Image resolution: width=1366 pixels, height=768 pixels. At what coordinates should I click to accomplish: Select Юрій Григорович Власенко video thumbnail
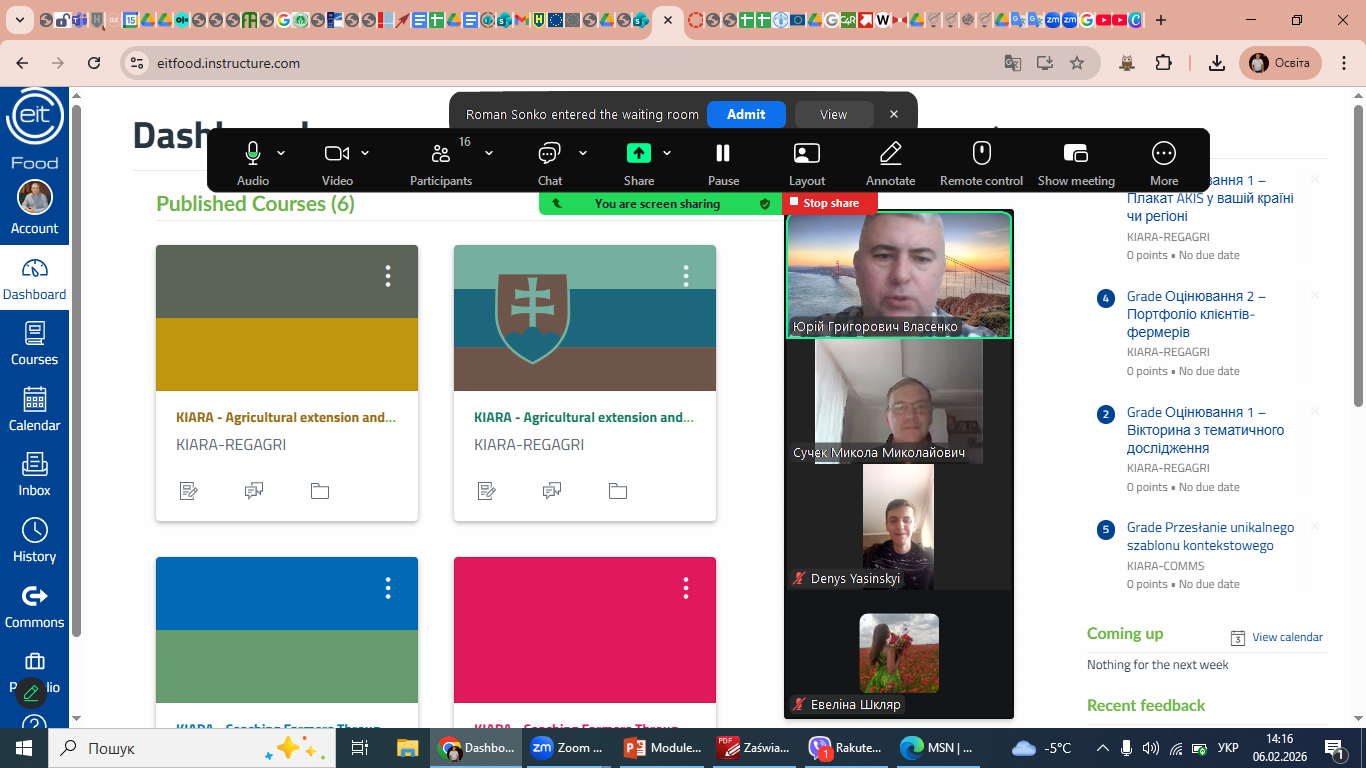899,275
